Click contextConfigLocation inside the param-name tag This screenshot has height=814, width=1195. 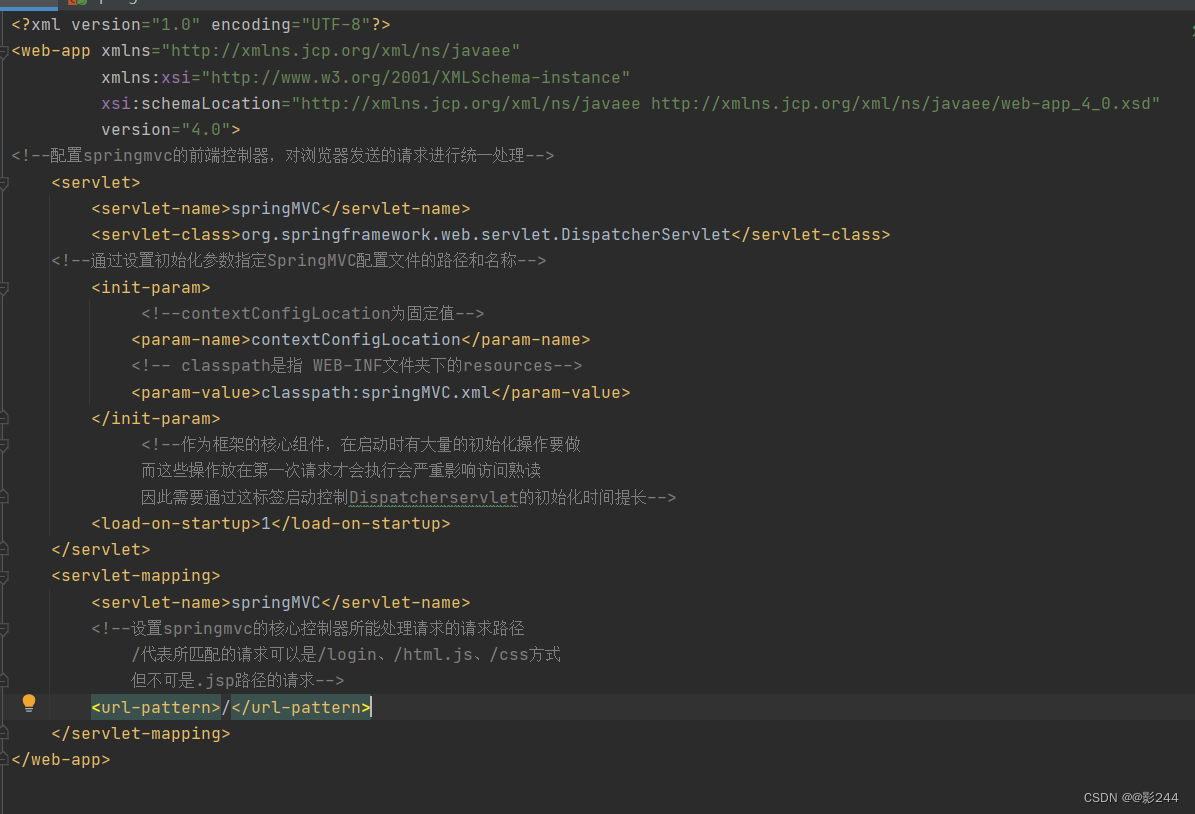(x=356, y=340)
